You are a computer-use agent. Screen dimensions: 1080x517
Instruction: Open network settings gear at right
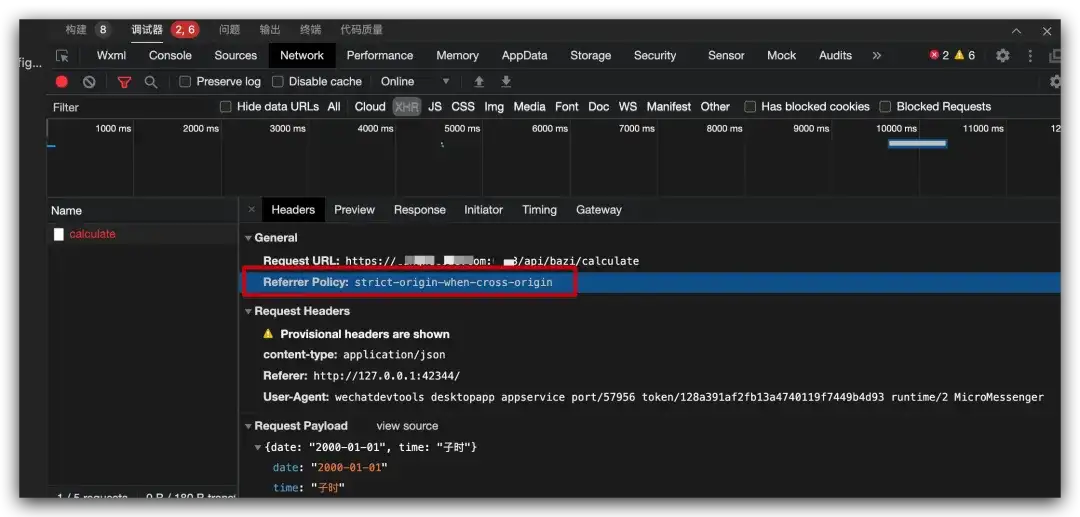1055,82
